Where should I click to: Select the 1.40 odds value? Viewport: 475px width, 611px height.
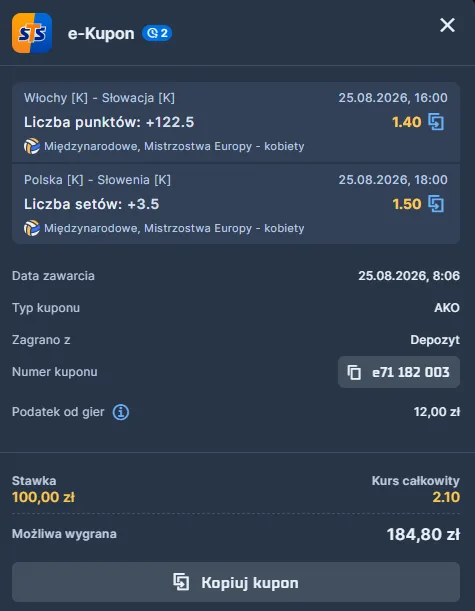pos(406,122)
